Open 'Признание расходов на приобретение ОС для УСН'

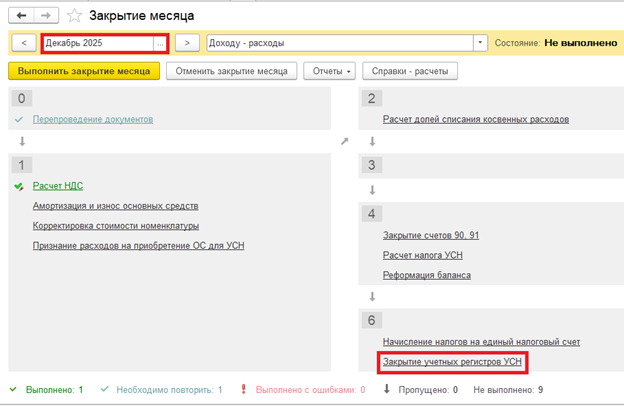(x=138, y=246)
